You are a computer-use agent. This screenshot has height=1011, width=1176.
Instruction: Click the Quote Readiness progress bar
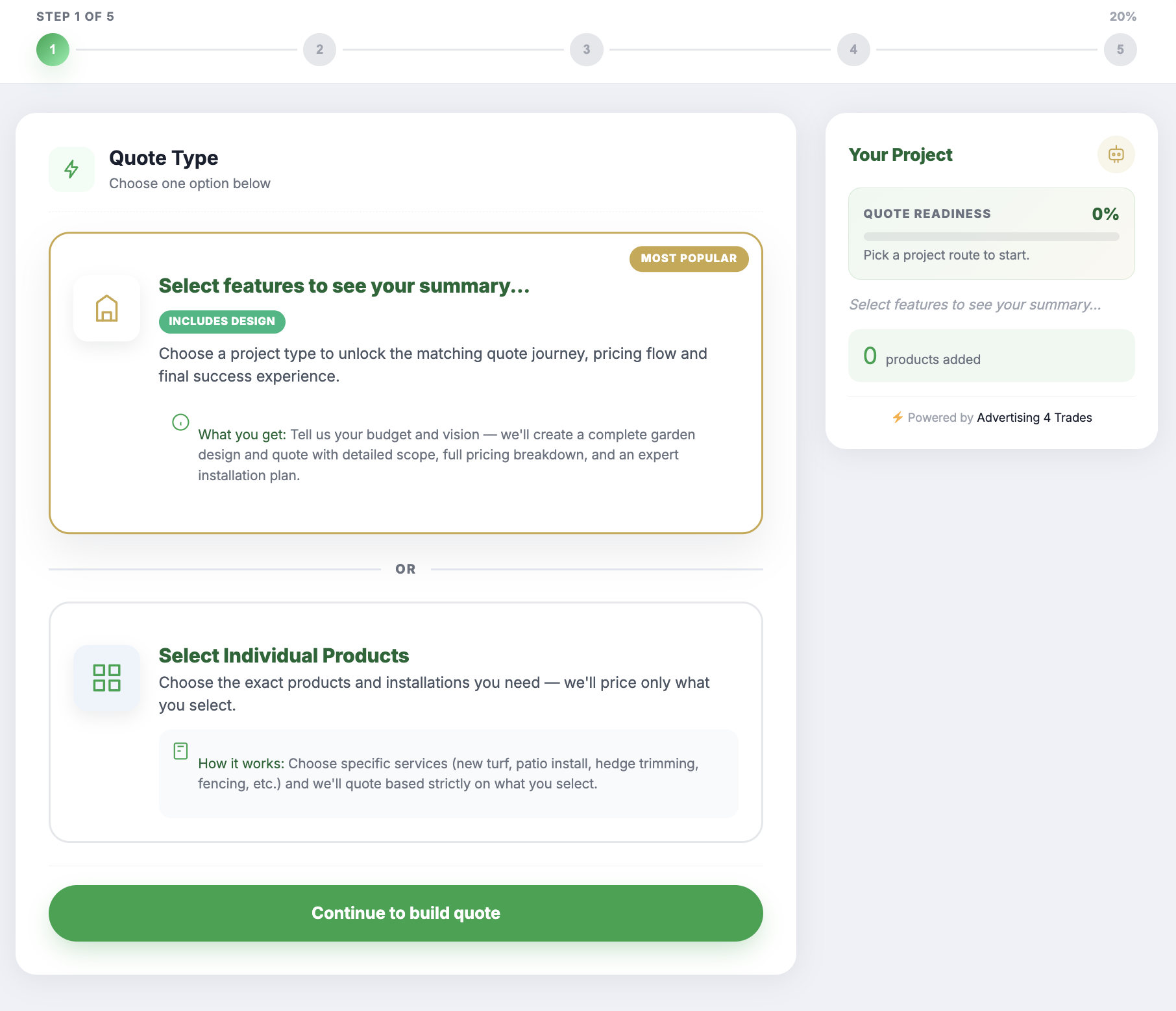tap(991, 237)
